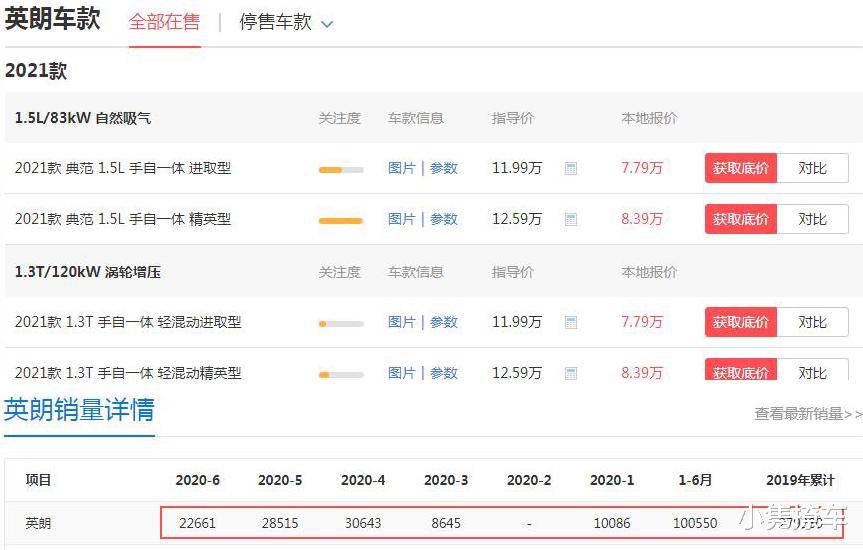Open calculator icon for 典范 1.5L 精英型
The height and width of the screenshot is (550, 863).
click(571, 220)
